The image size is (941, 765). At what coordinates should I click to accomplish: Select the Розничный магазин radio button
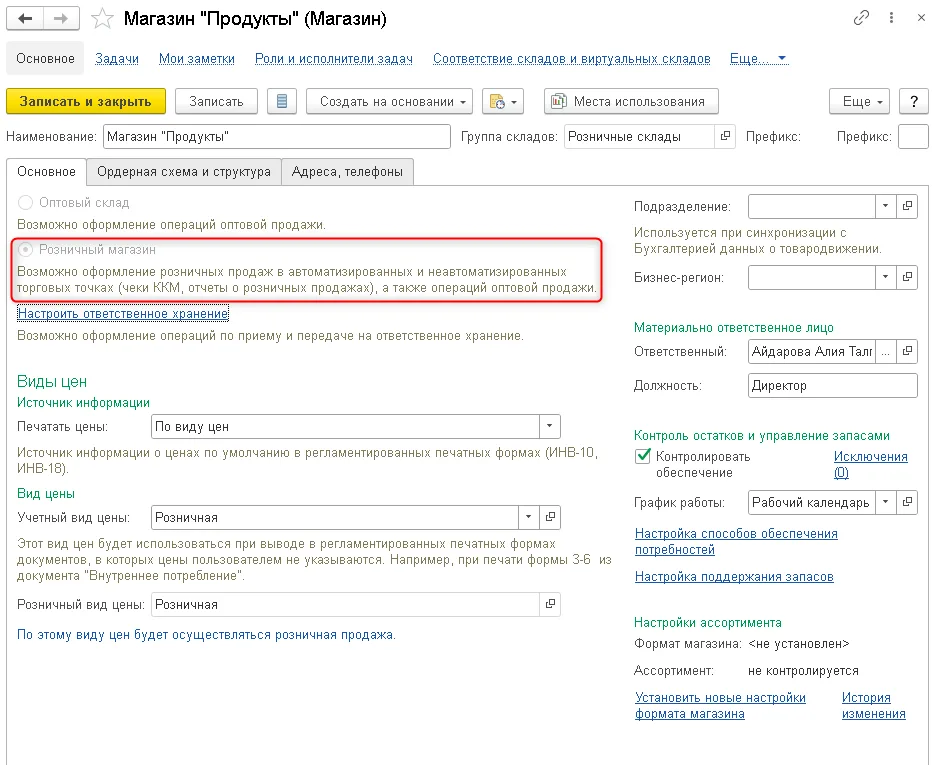point(25,249)
